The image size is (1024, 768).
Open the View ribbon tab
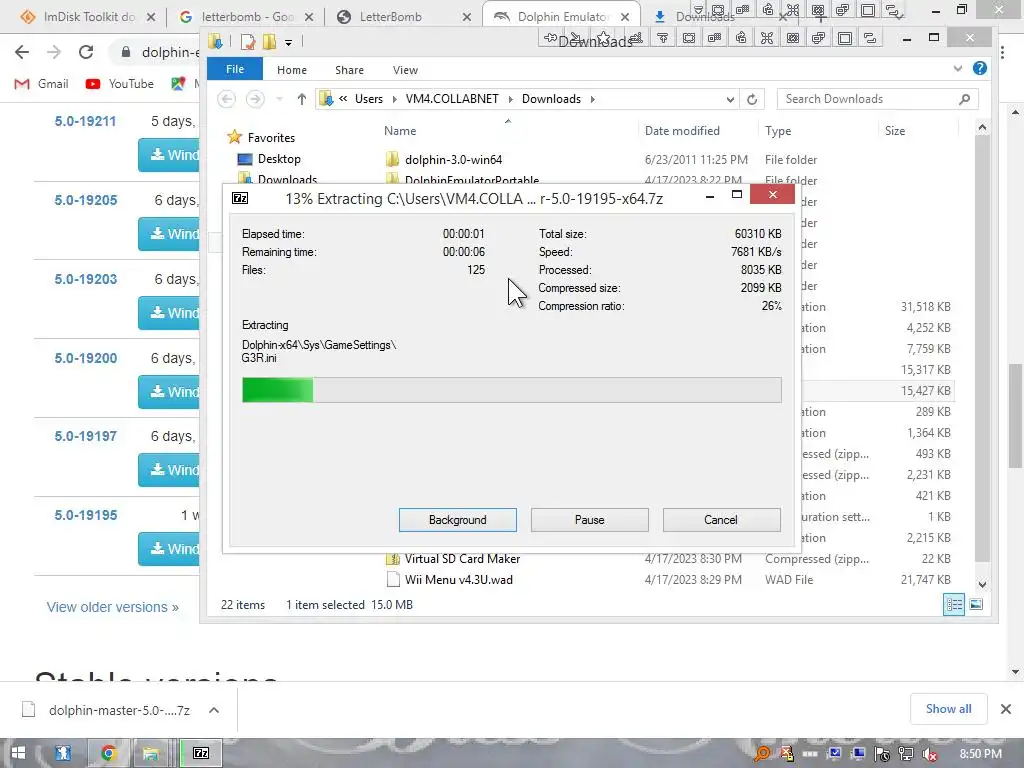[406, 70]
